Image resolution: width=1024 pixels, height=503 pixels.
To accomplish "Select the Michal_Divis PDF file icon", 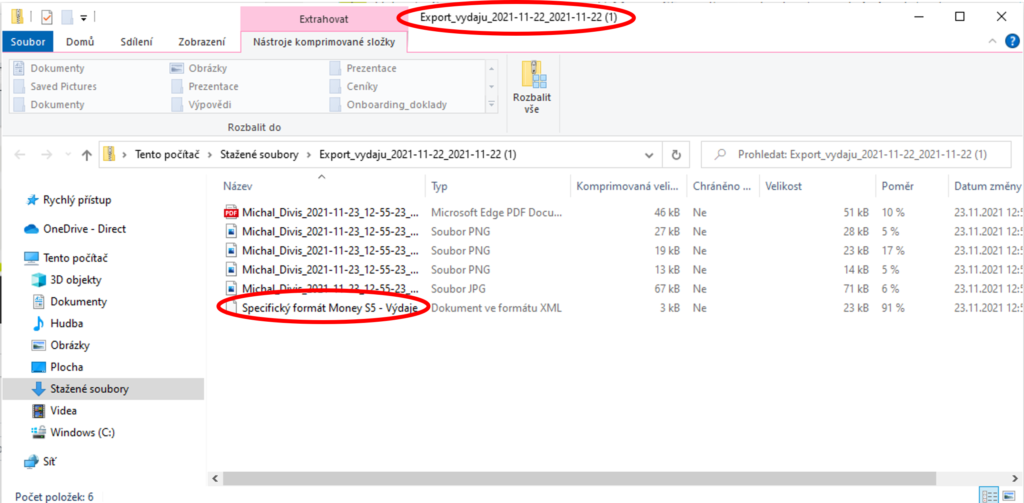I will (x=231, y=212).
